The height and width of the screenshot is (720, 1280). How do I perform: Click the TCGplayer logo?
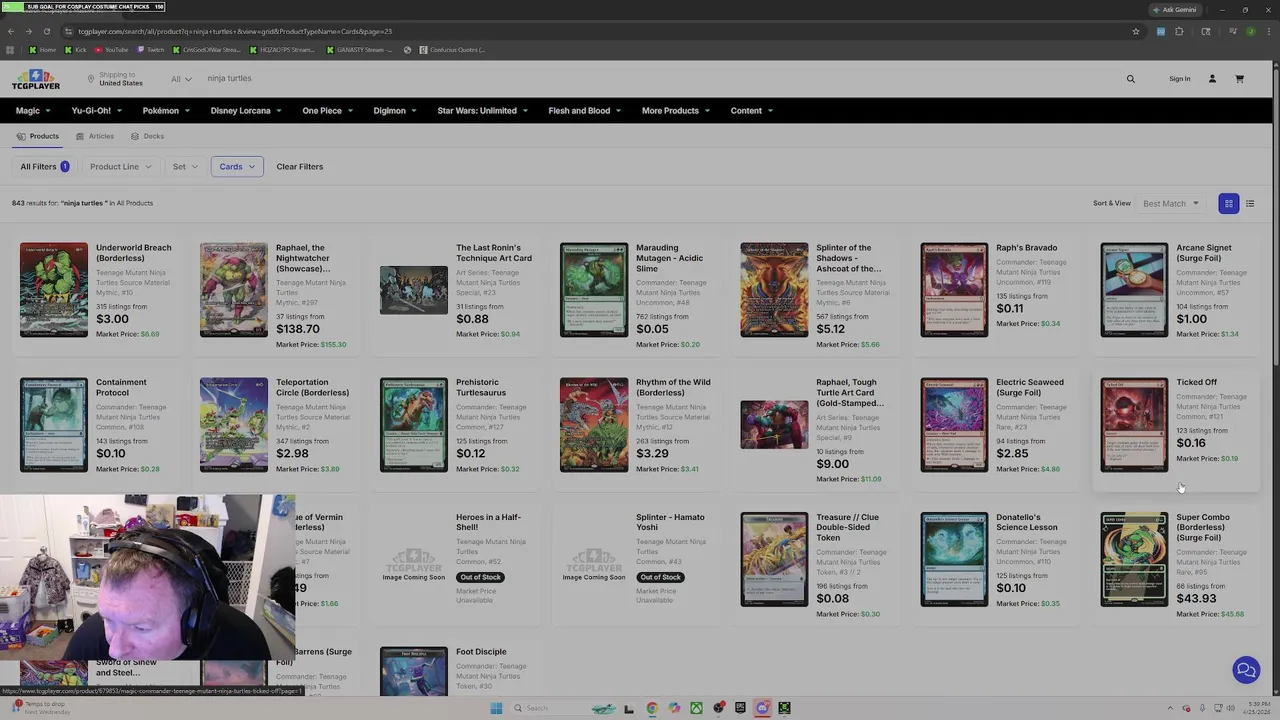(x=36, y=79)
